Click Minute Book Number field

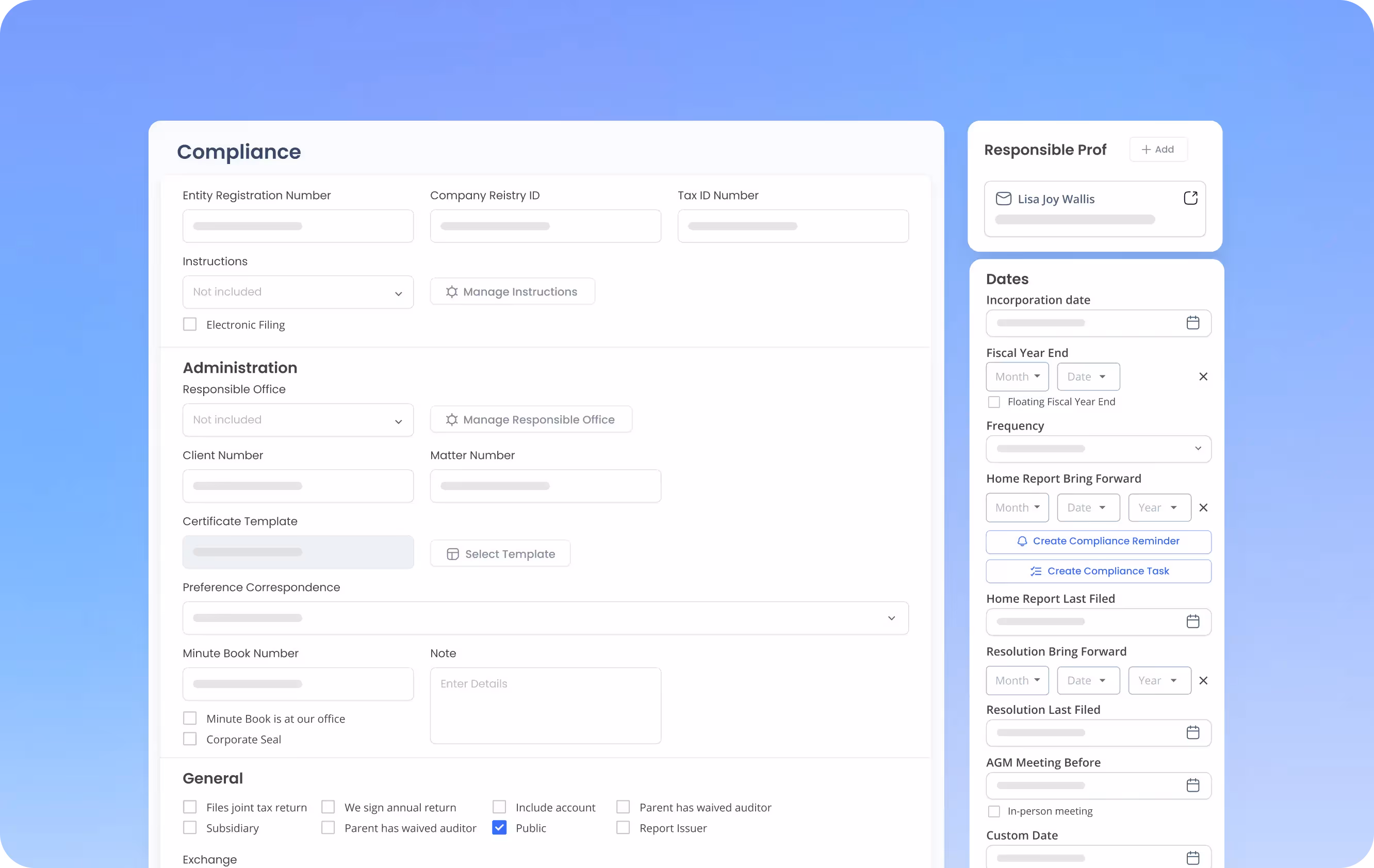[x=298, y=684]
